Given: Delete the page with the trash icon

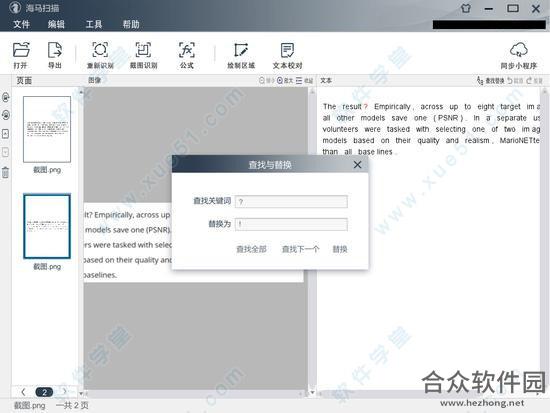Looking at the screenshot, I should tap(6, 172).
